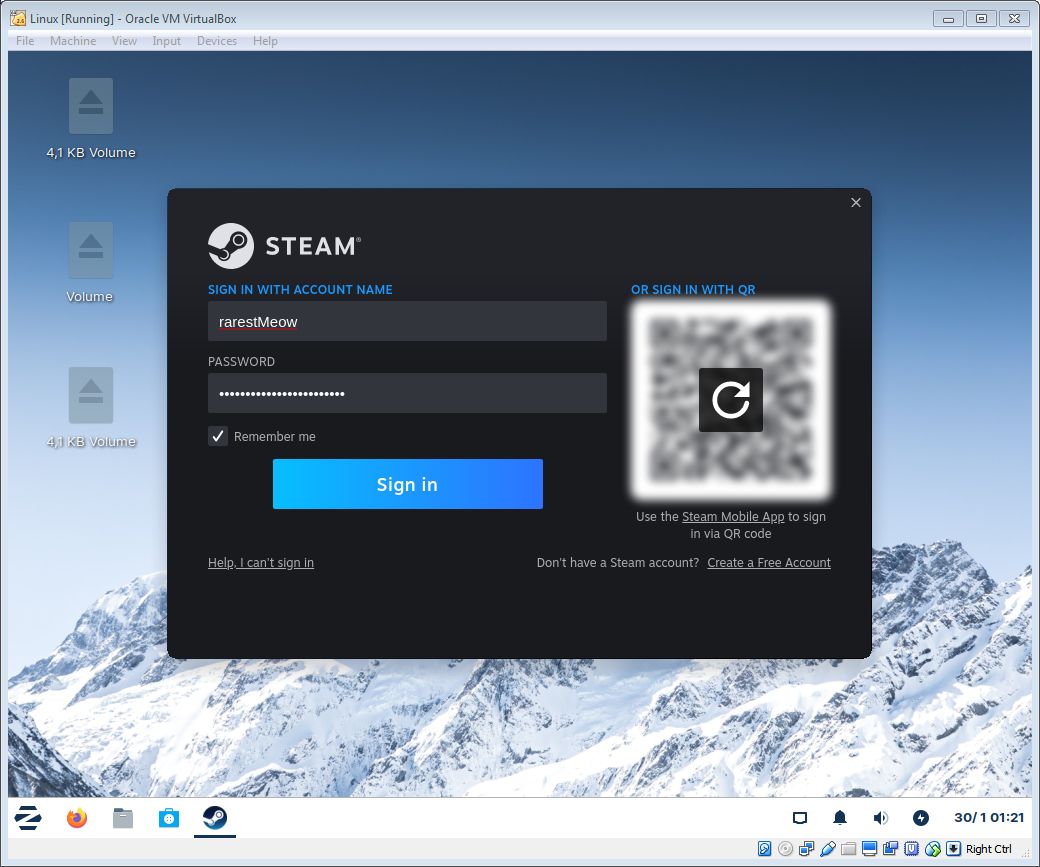
Task: Click VirtualBox hard disk activity indicator
Action: (x=764, y=848)
